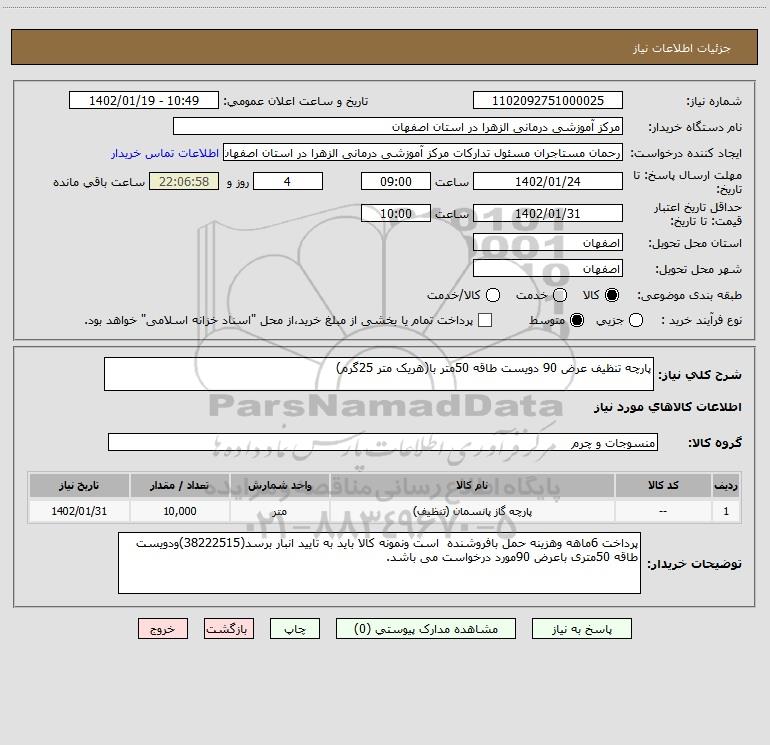770x745 pixels.
Task: Click the remaining time field 22:06:58
Action: [x=184, y=181]
